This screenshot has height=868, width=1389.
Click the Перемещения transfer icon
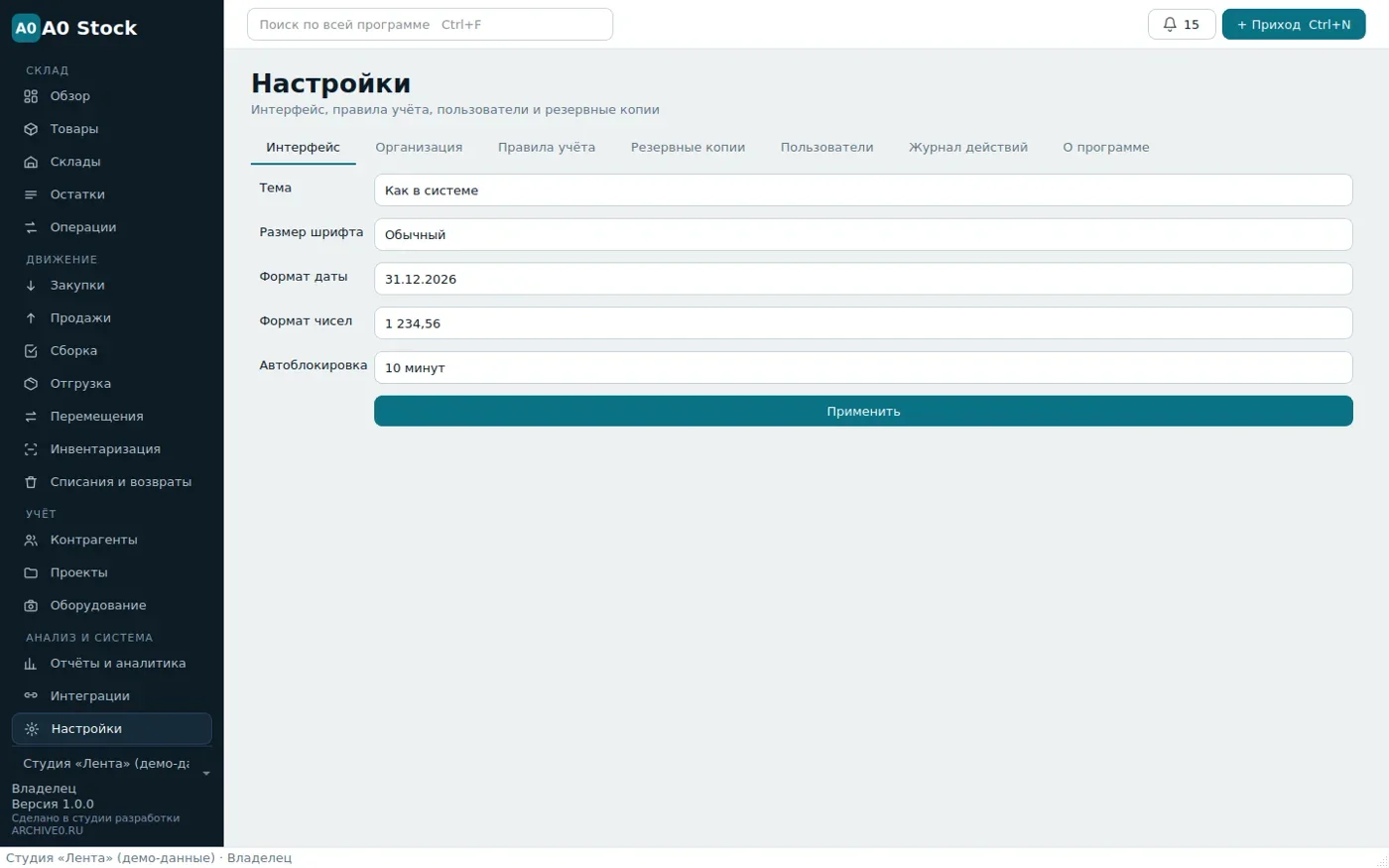click(x=31, y=416)
